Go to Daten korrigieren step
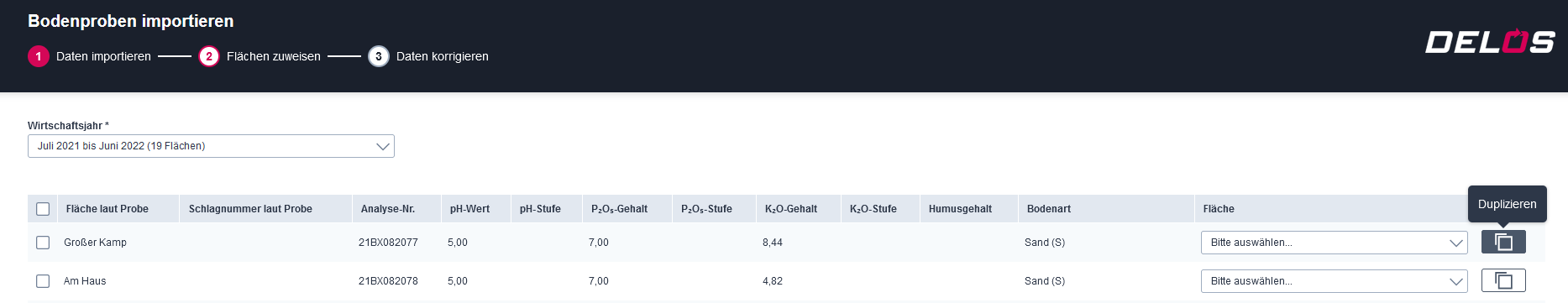The image size is (1568, 303). 443,56
